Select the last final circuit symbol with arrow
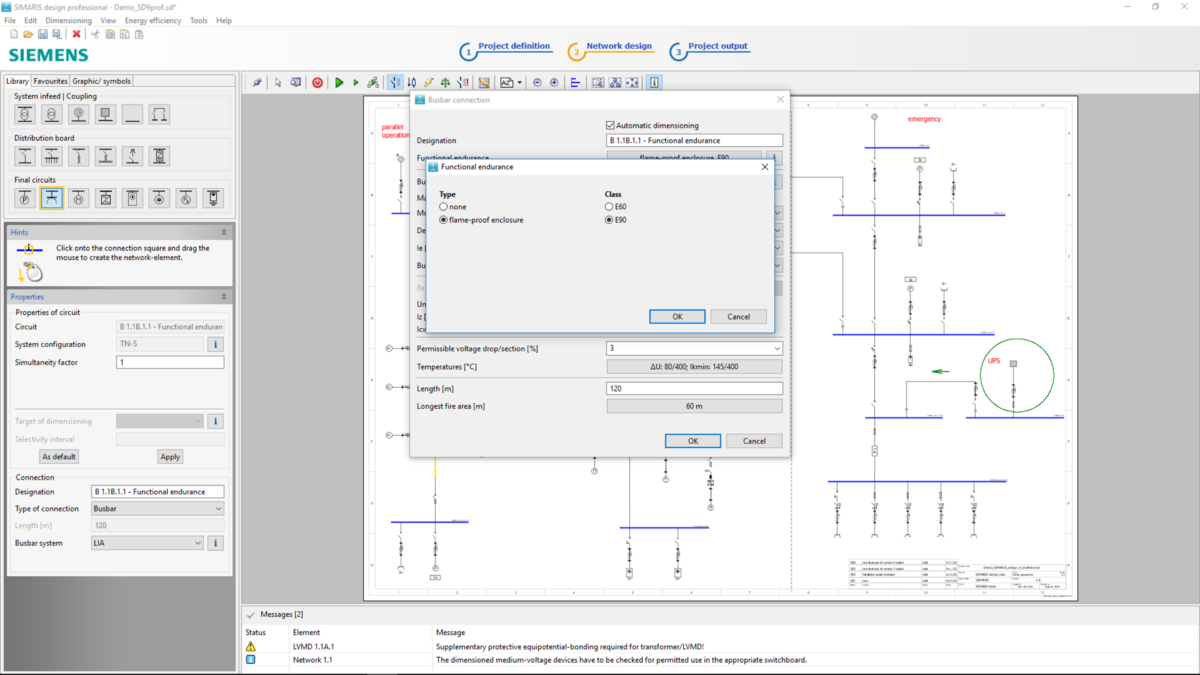Image resolution: width=1200 pixels, height=675 pixels. 213,198
